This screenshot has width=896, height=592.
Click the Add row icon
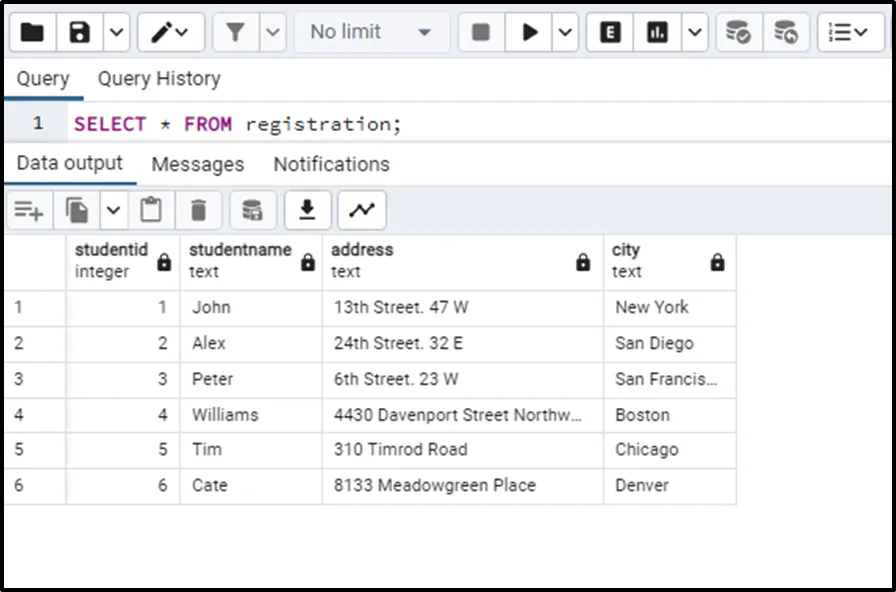(28, 210)
